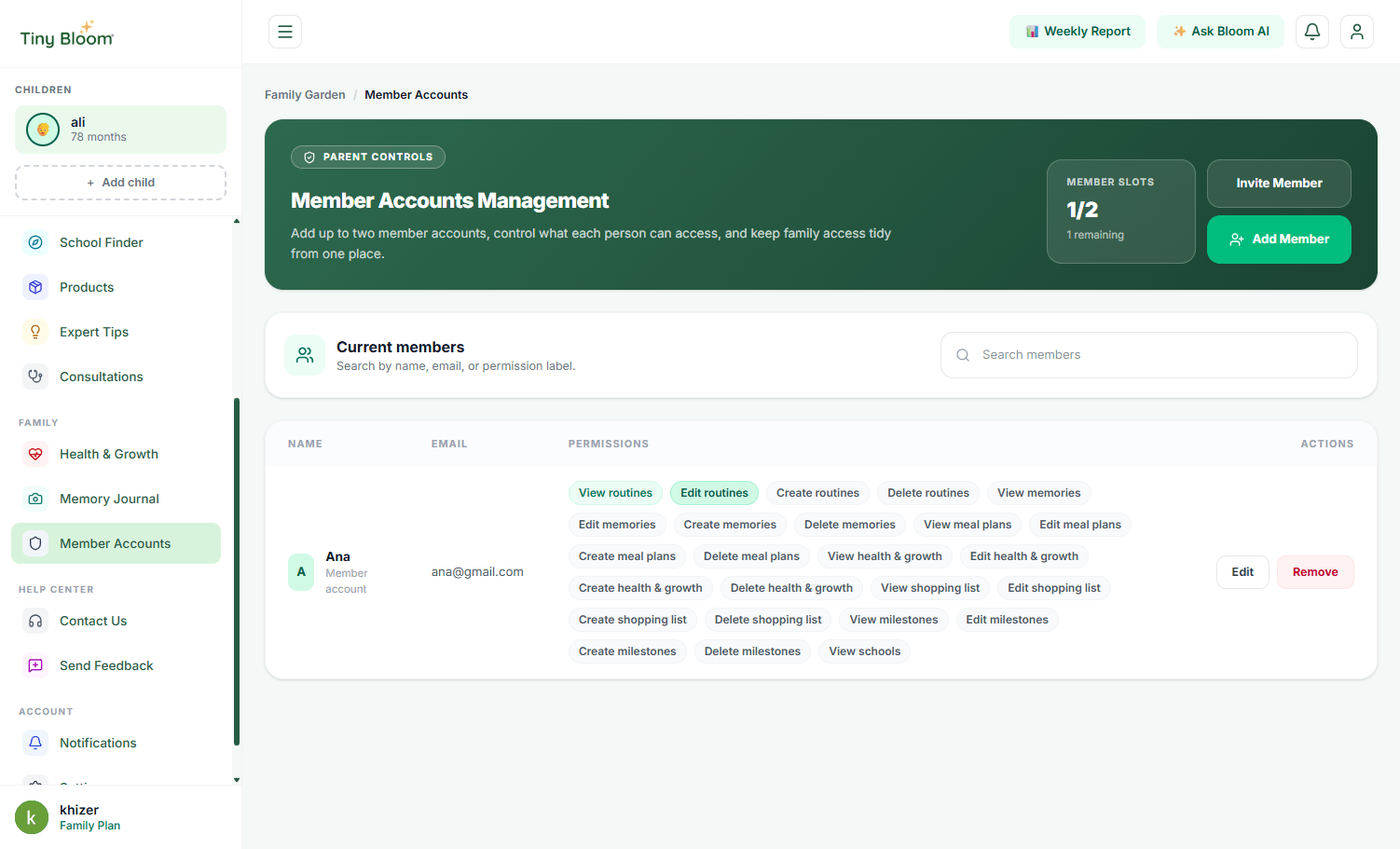
Task: Focus the Search members field
Action: click(1149, 355)
